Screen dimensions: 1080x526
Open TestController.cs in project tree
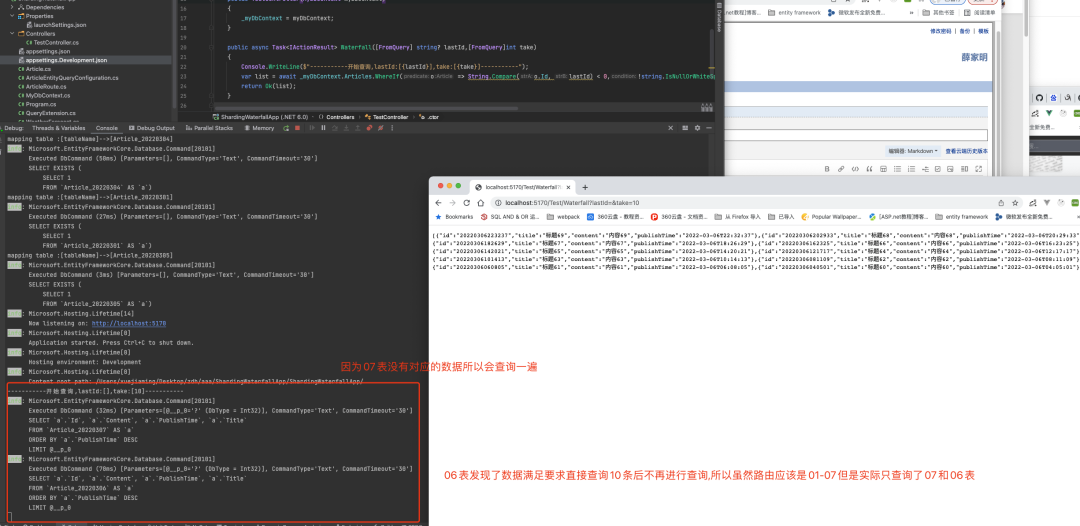56,42
